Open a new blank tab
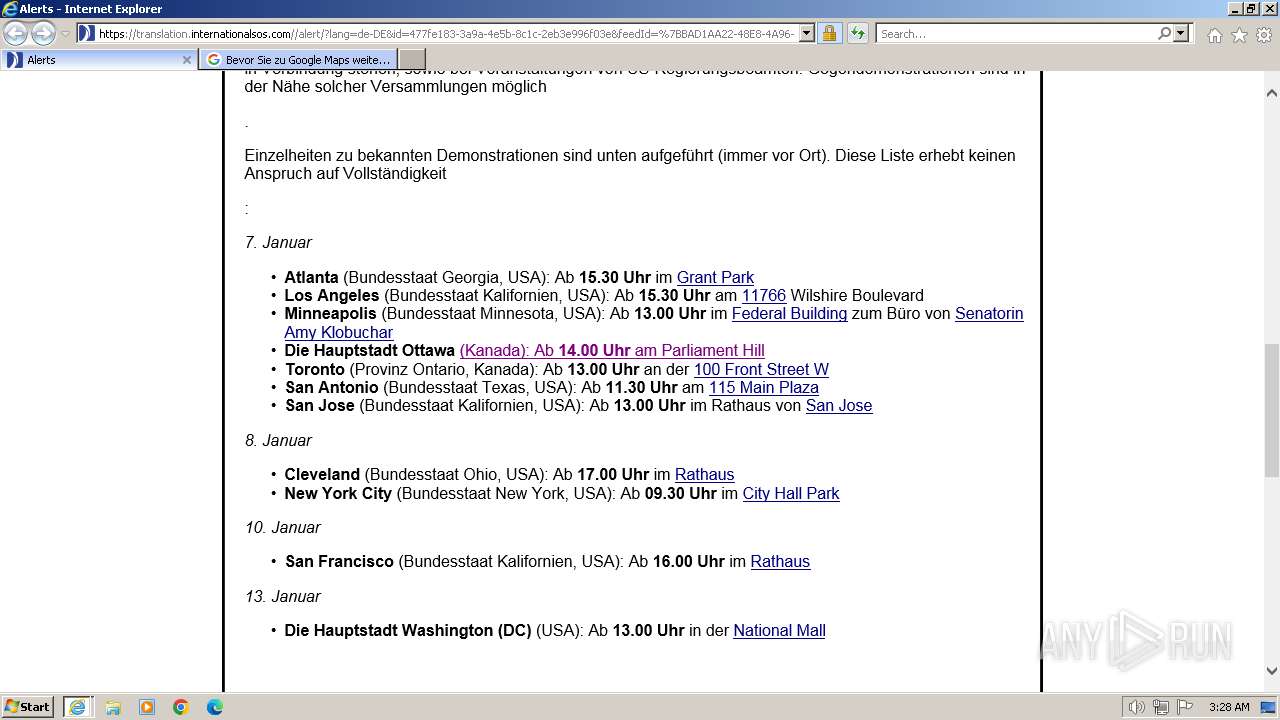This screenshot has height=720, width=1280. [412, 60]
